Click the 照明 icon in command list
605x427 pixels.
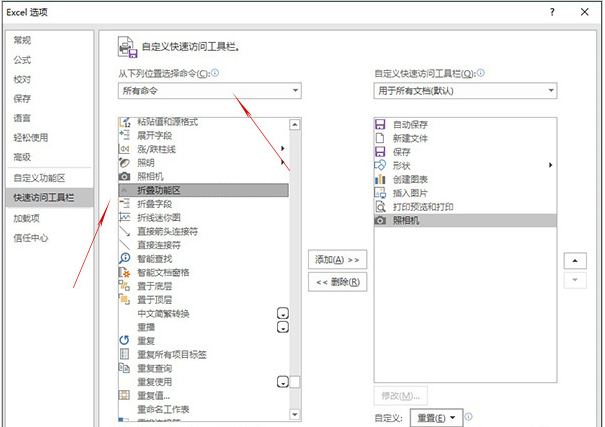click(124, 162)
